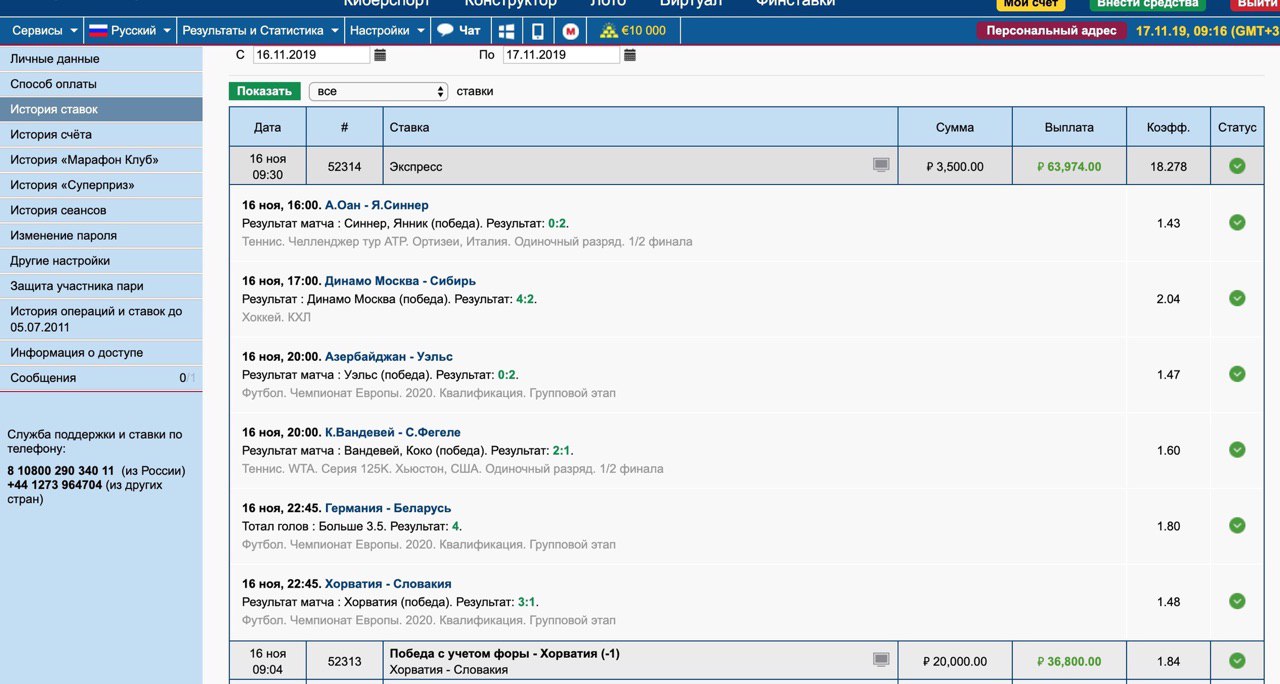Click the Ставка column header

pyautogui.click(x=640, y=128)
